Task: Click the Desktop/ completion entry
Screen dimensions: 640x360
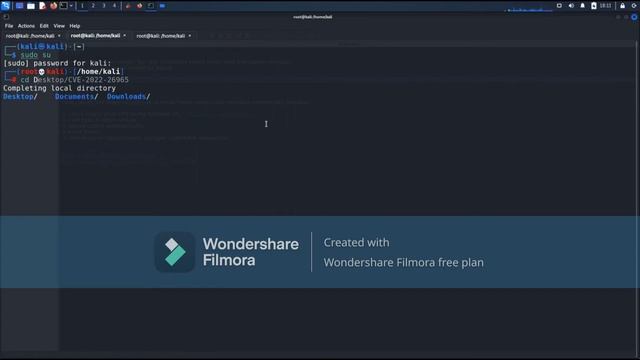Action: [x=20, y=97]
